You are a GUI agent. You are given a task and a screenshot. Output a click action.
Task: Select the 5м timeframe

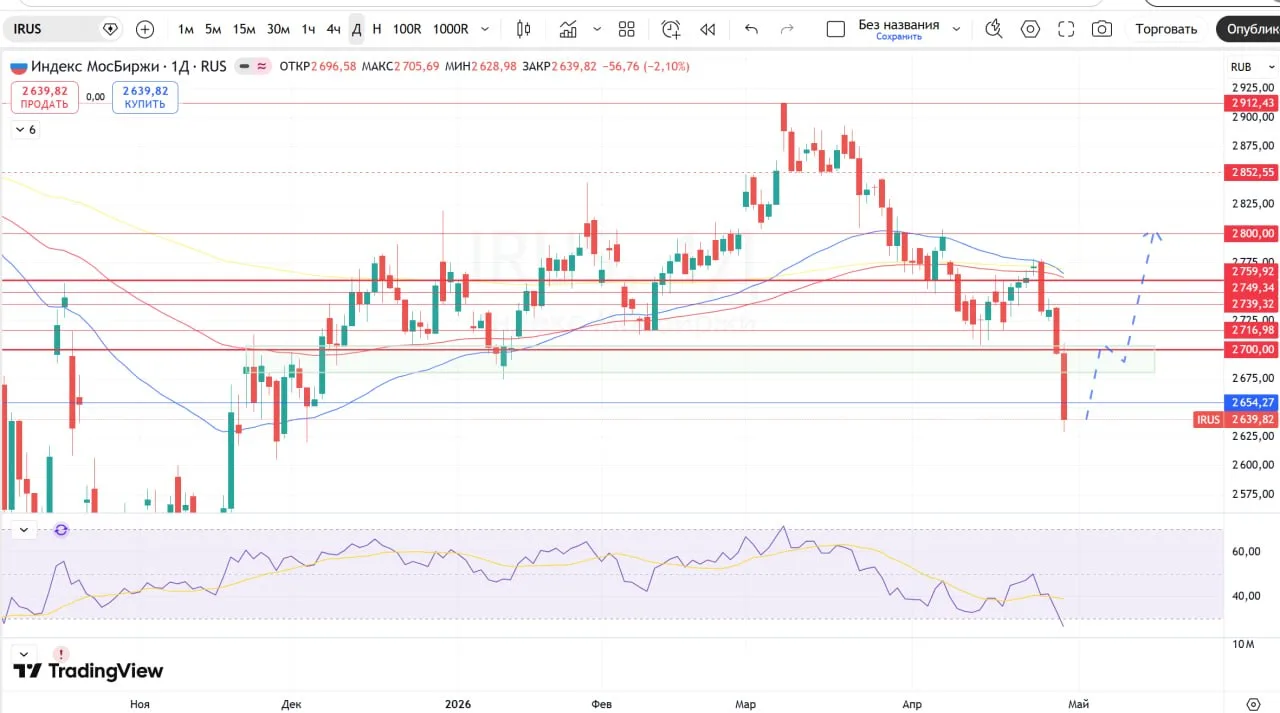213,29
